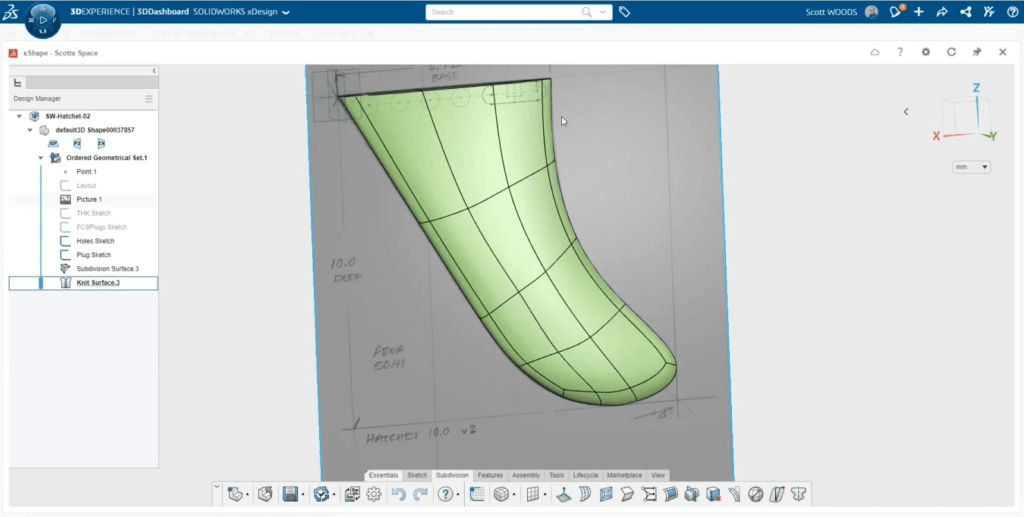Click the Redo arrow in bottom toolbar
This screenshot has height=517, width=1024.
tap(420, 494)
